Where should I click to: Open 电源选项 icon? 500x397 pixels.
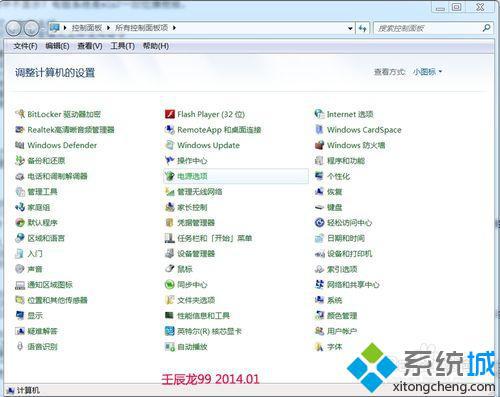tap(170, 176)
